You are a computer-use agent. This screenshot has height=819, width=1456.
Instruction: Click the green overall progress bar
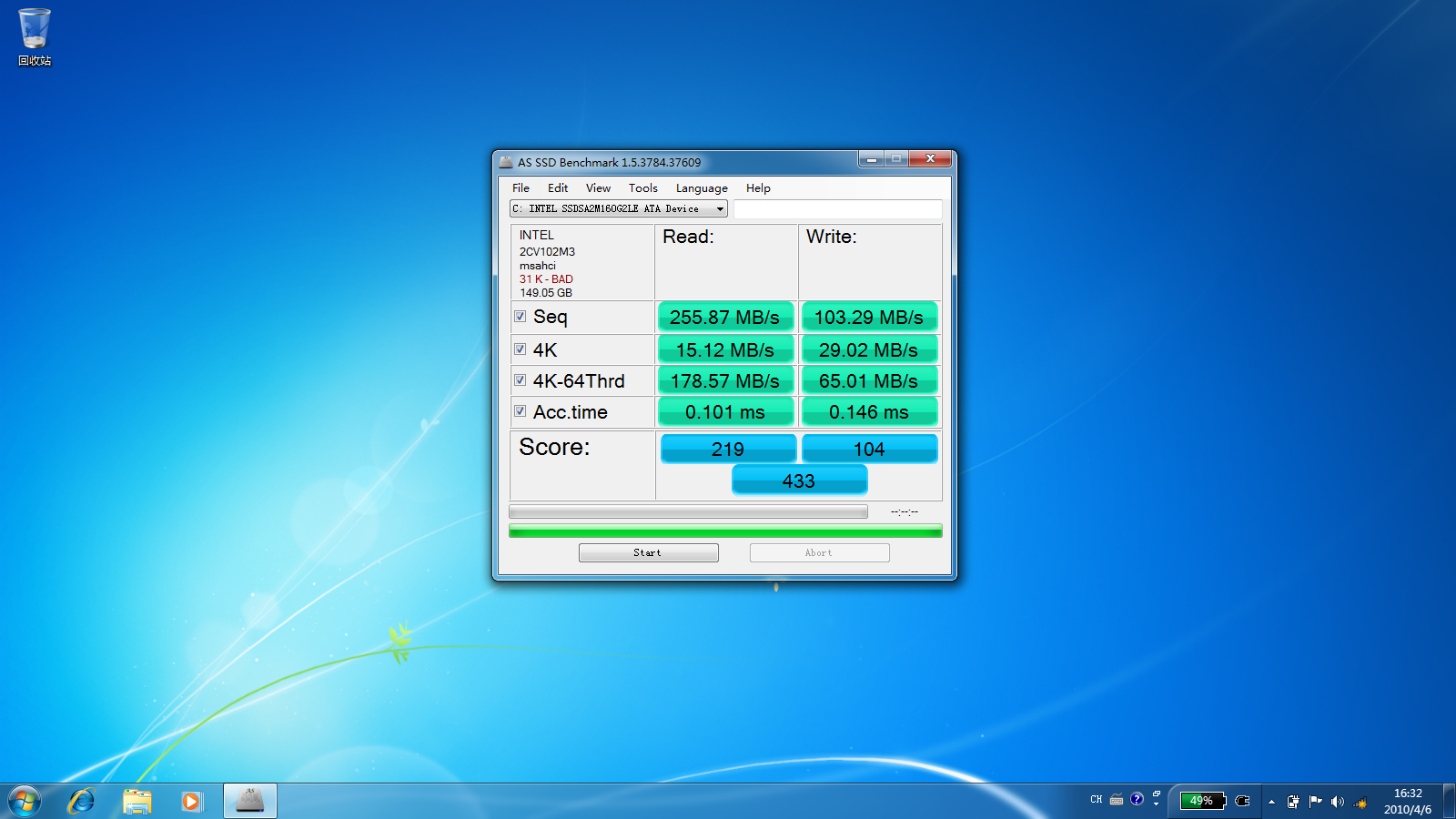[x=725, y=531]
